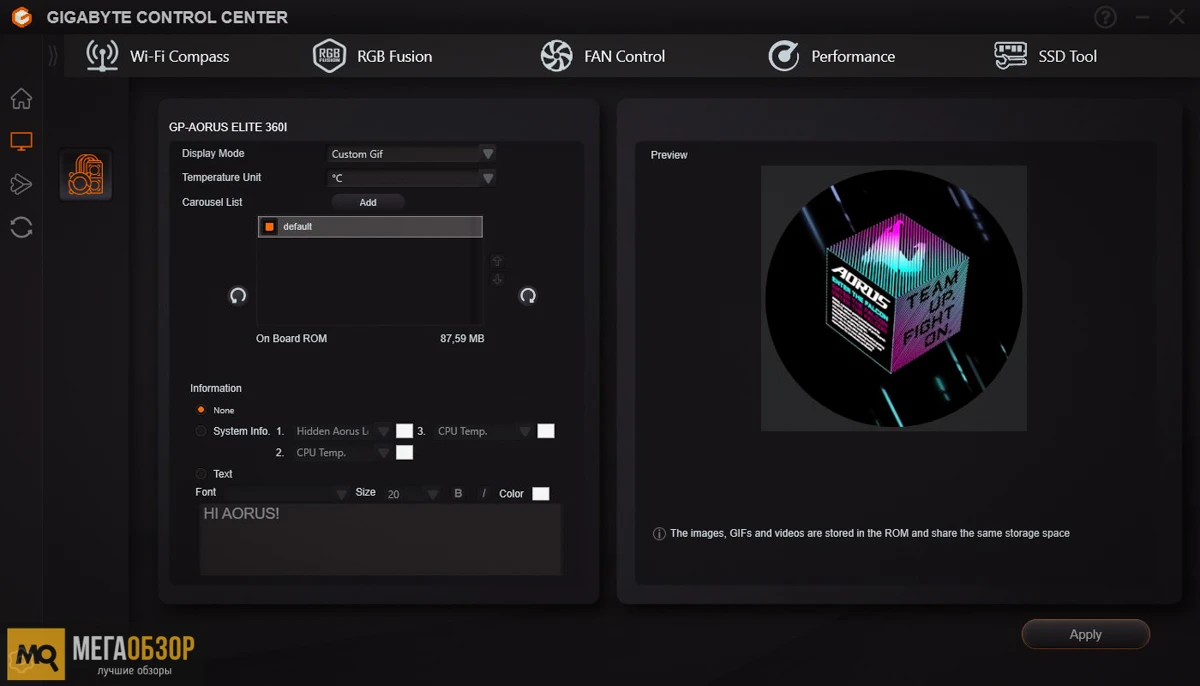
Task: Click the Performance gauge icon
Action: tap(783, 56)
